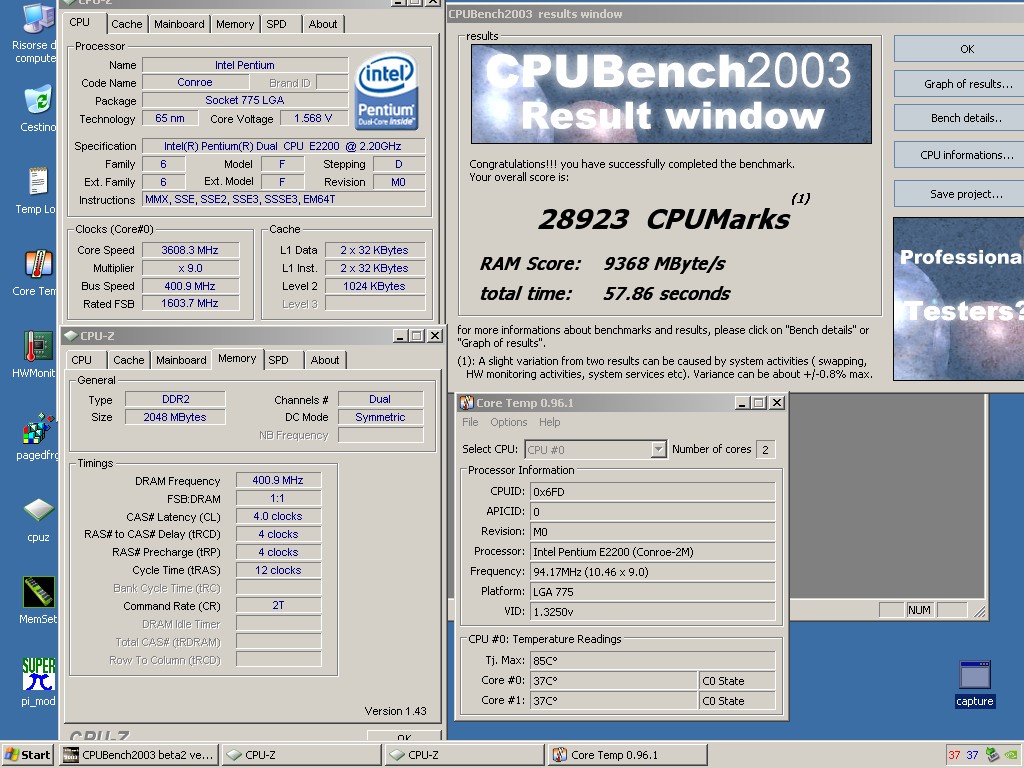Click the Tj. Max value 85C

652,660
